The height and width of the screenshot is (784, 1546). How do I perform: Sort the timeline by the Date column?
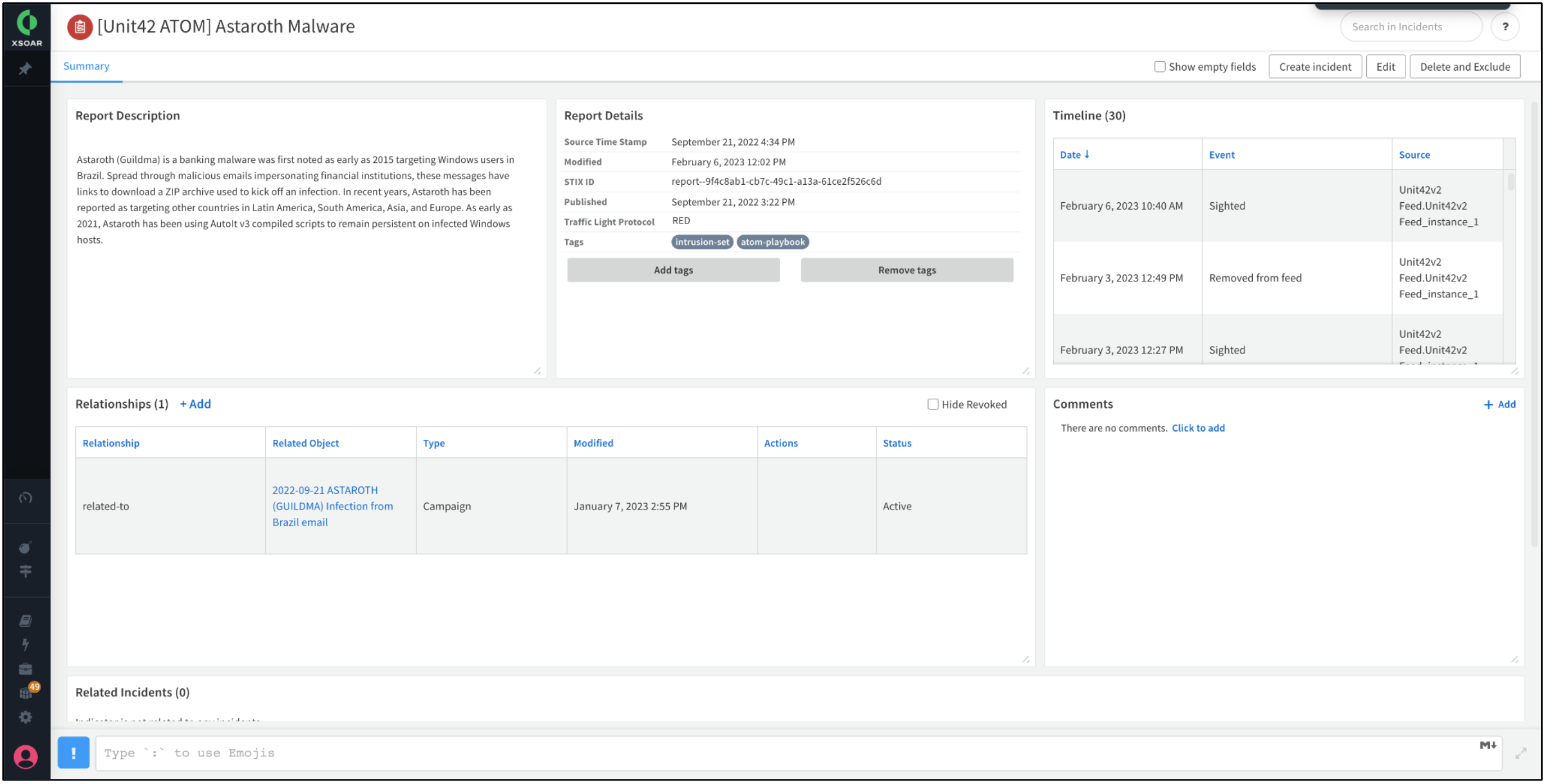[x=1074, y=155]
